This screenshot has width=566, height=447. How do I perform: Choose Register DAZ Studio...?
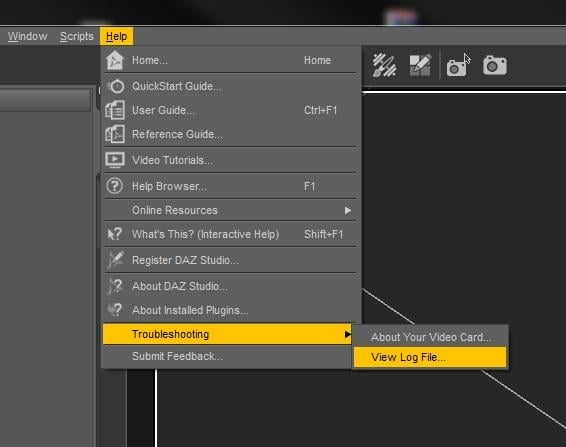pos(230,260)
